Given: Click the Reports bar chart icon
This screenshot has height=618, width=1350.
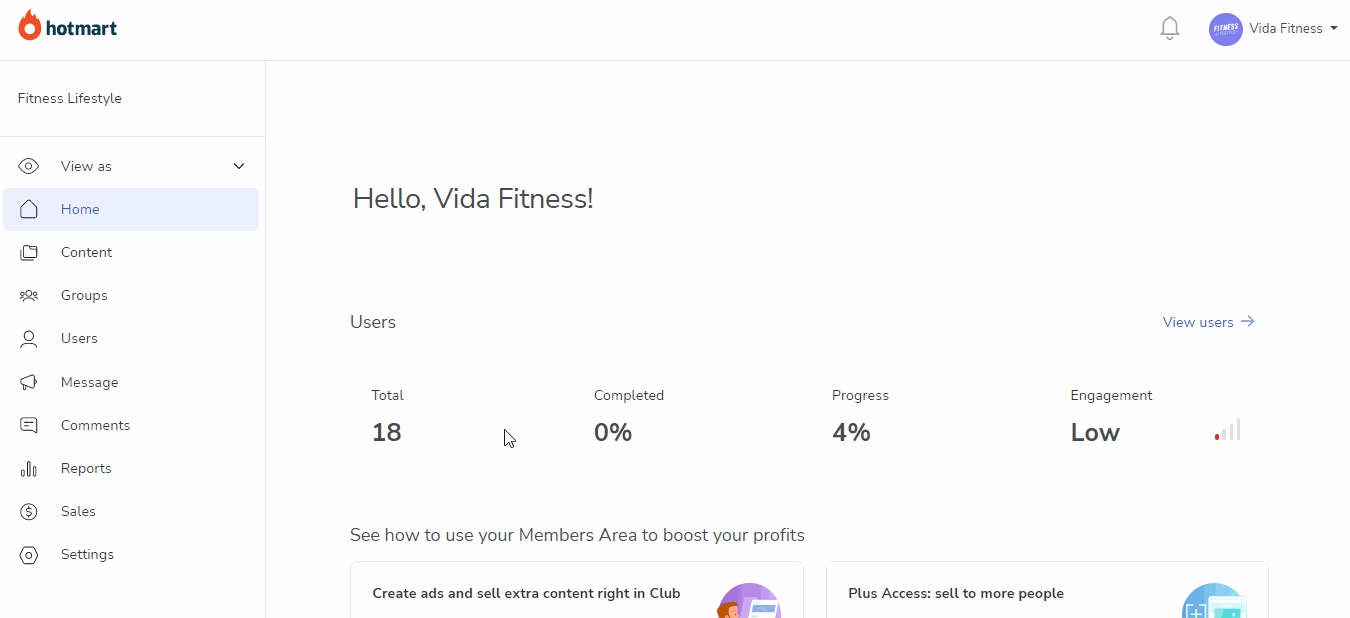Looking at the screenshot, I should [x=29, y=468].
